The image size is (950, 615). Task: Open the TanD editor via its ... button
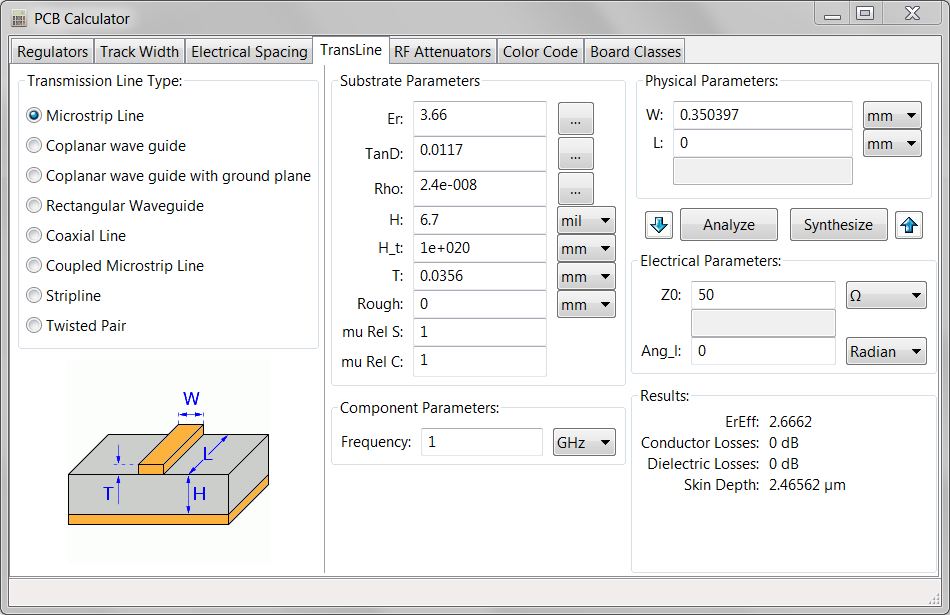575,153
